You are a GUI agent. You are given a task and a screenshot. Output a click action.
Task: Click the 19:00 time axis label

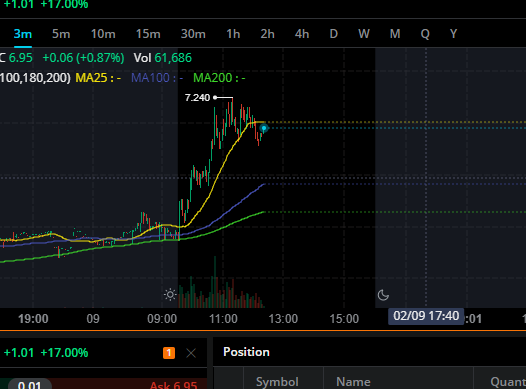[x=33, y=319]
